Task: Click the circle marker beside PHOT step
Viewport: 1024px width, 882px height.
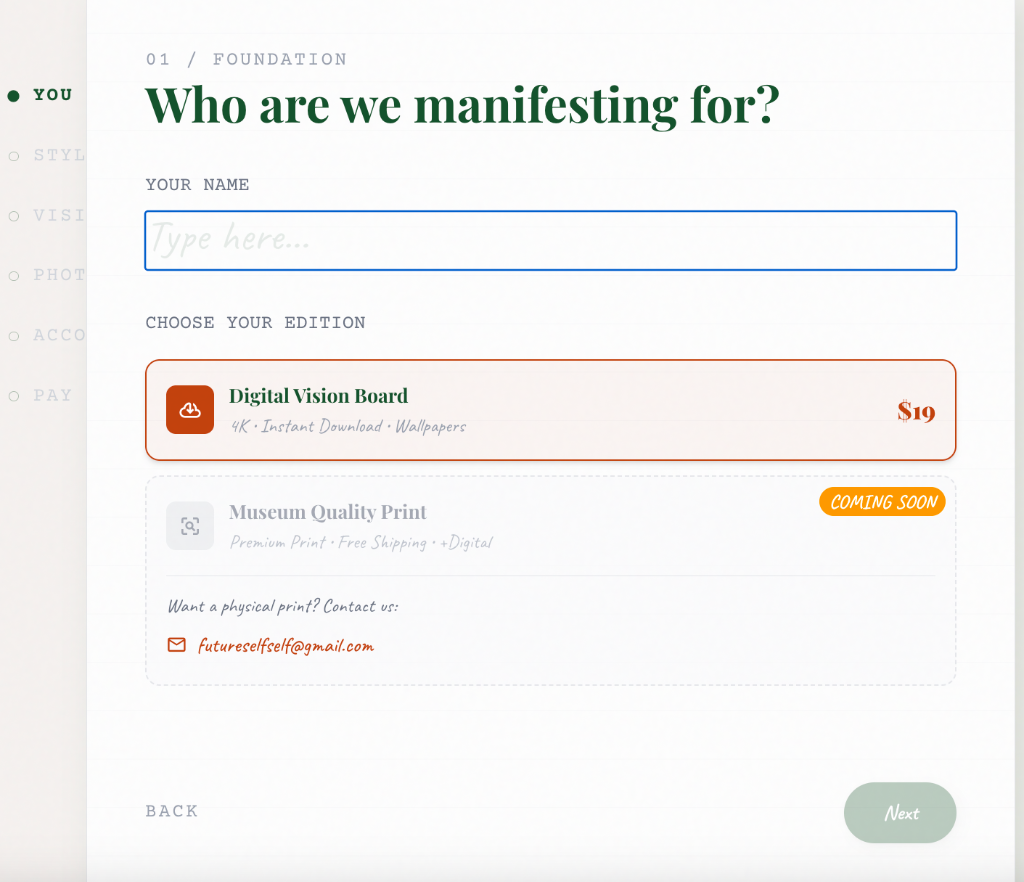Action: [x=14, y=276]
